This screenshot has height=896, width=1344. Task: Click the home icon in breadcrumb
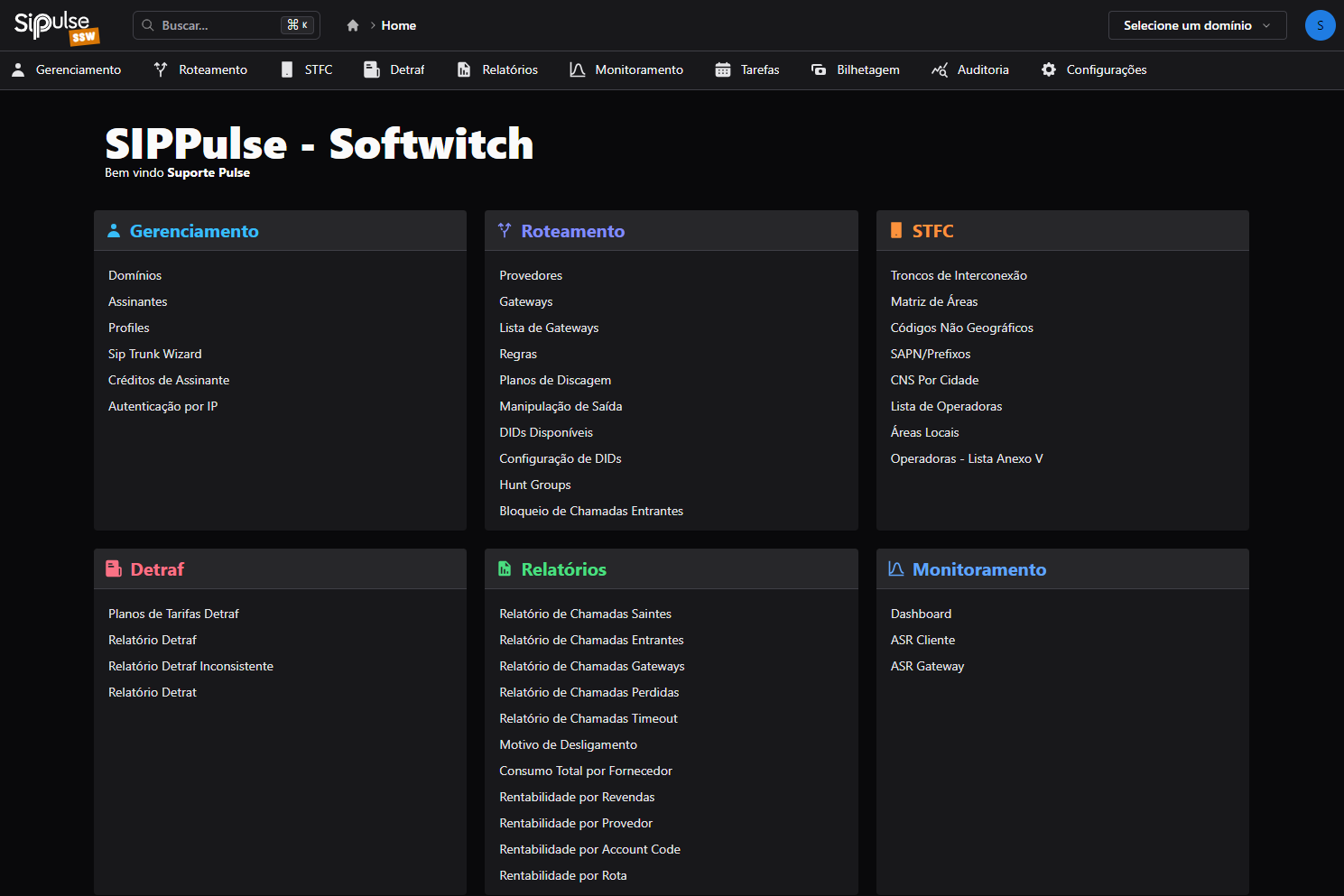[x=353, y=25]
